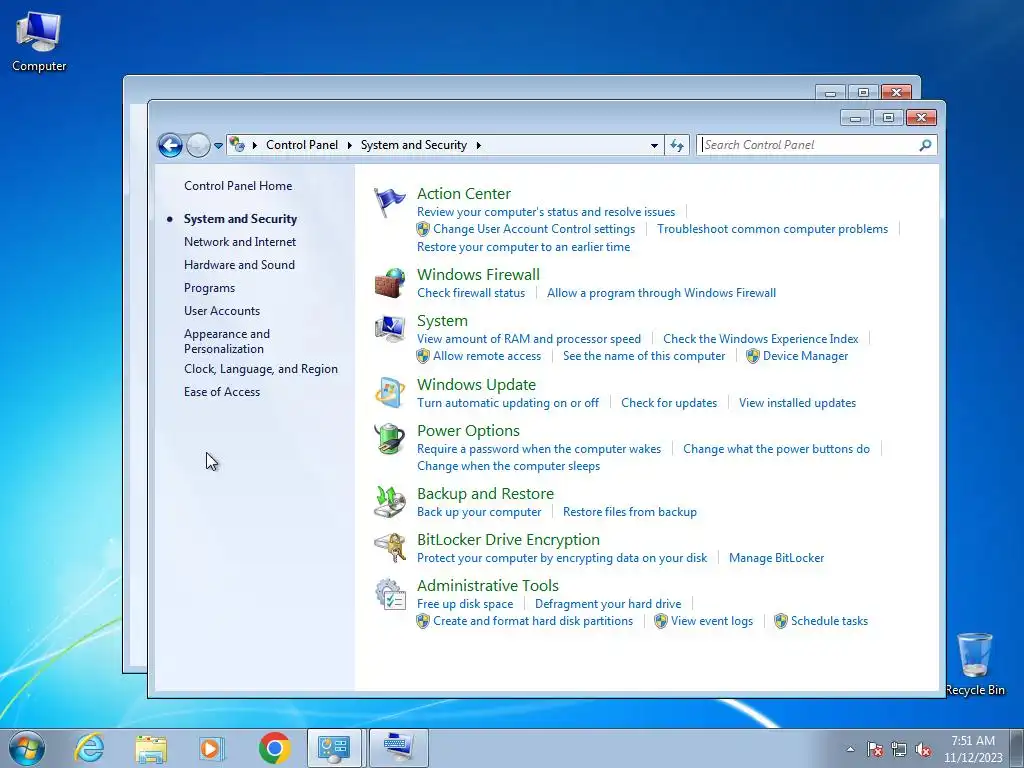1024x768 pixels.
Task: Click View amount of RAM and processor speed
Action: [529, 339]
